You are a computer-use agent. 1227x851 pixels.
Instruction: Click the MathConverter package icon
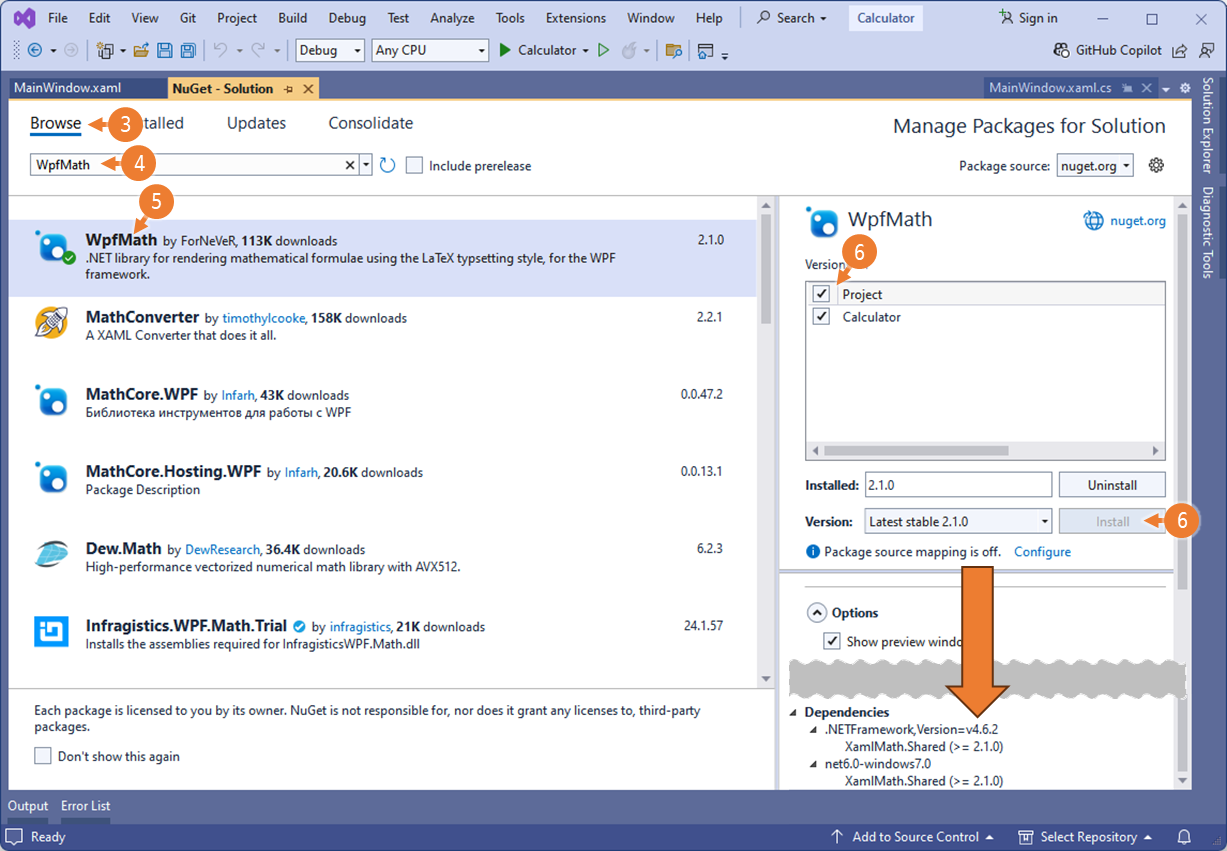point(51,322)
